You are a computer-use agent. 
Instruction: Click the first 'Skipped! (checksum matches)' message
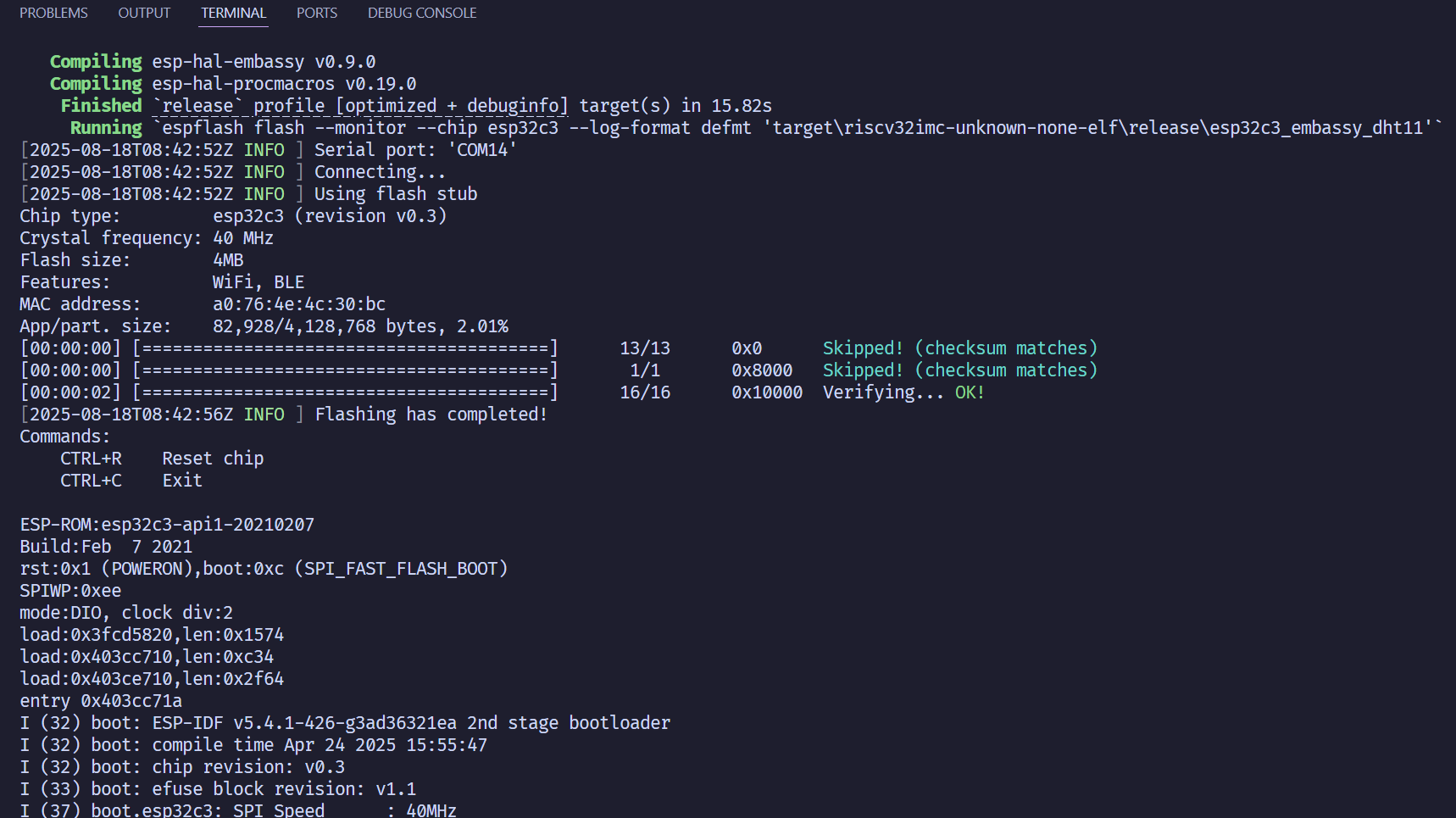tap(959, 348)
